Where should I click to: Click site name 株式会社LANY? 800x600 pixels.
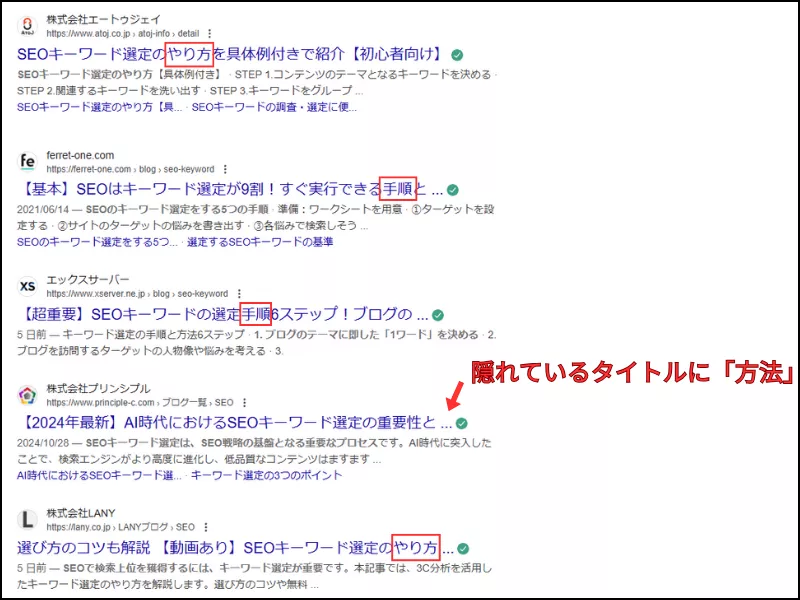click(x=81, y=513)
